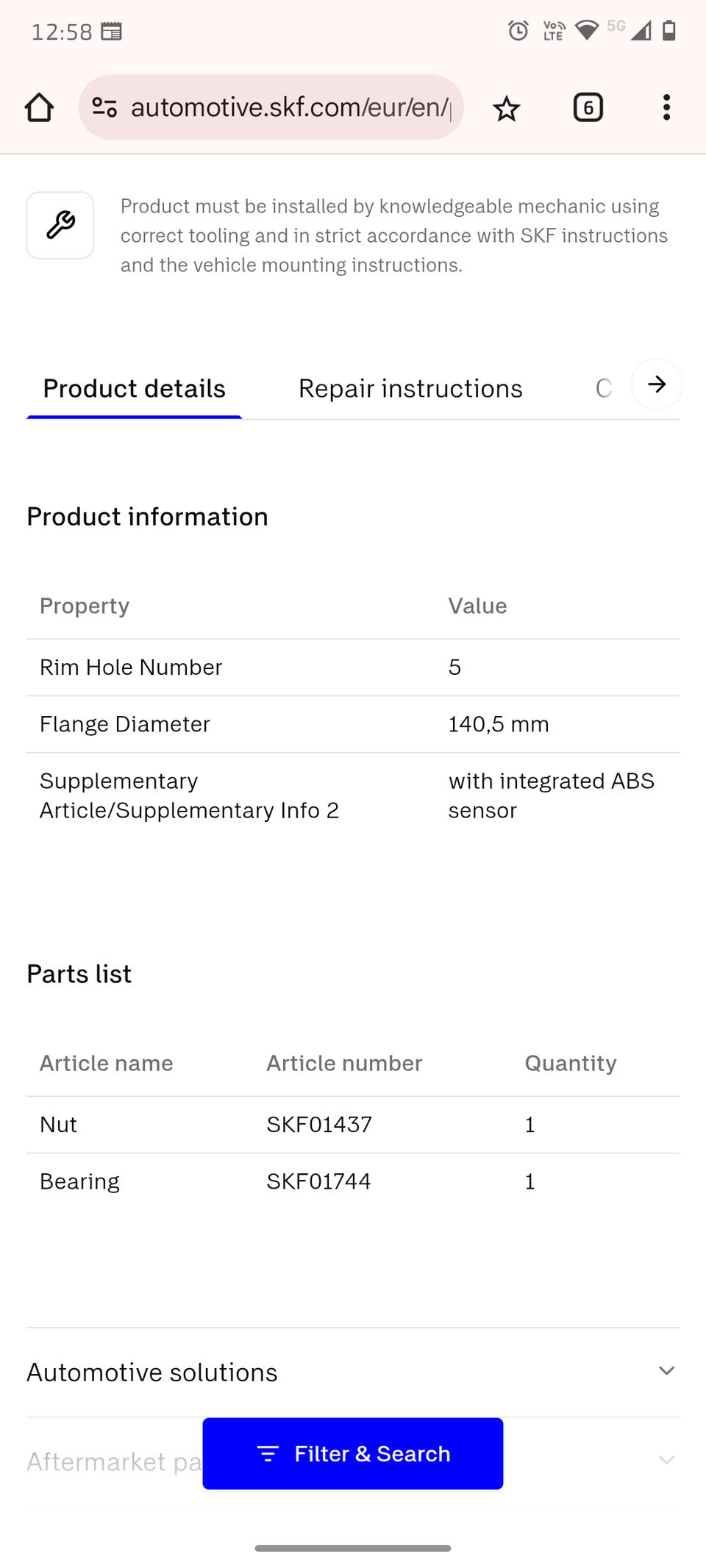Screen dimensions: 706x1568
Task: Expand the Automotive solutions section
Action: 666,1371
